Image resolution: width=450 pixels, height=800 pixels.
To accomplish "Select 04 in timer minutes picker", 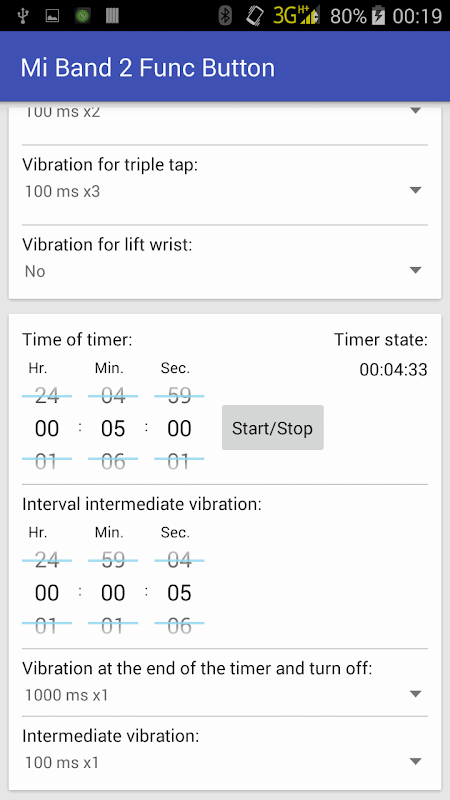I will (x=113, y=395).
